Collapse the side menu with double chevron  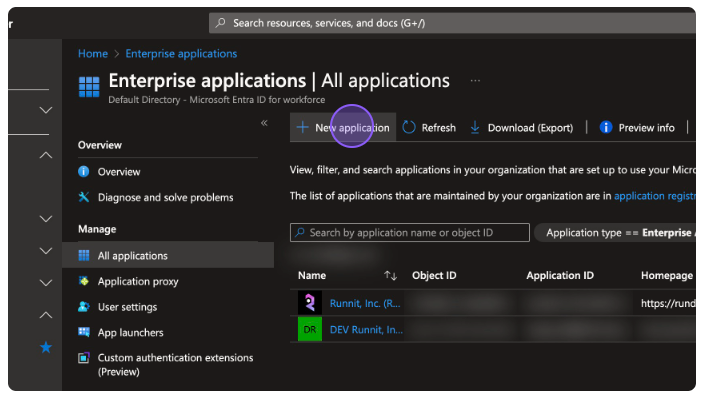coord(264,123)
